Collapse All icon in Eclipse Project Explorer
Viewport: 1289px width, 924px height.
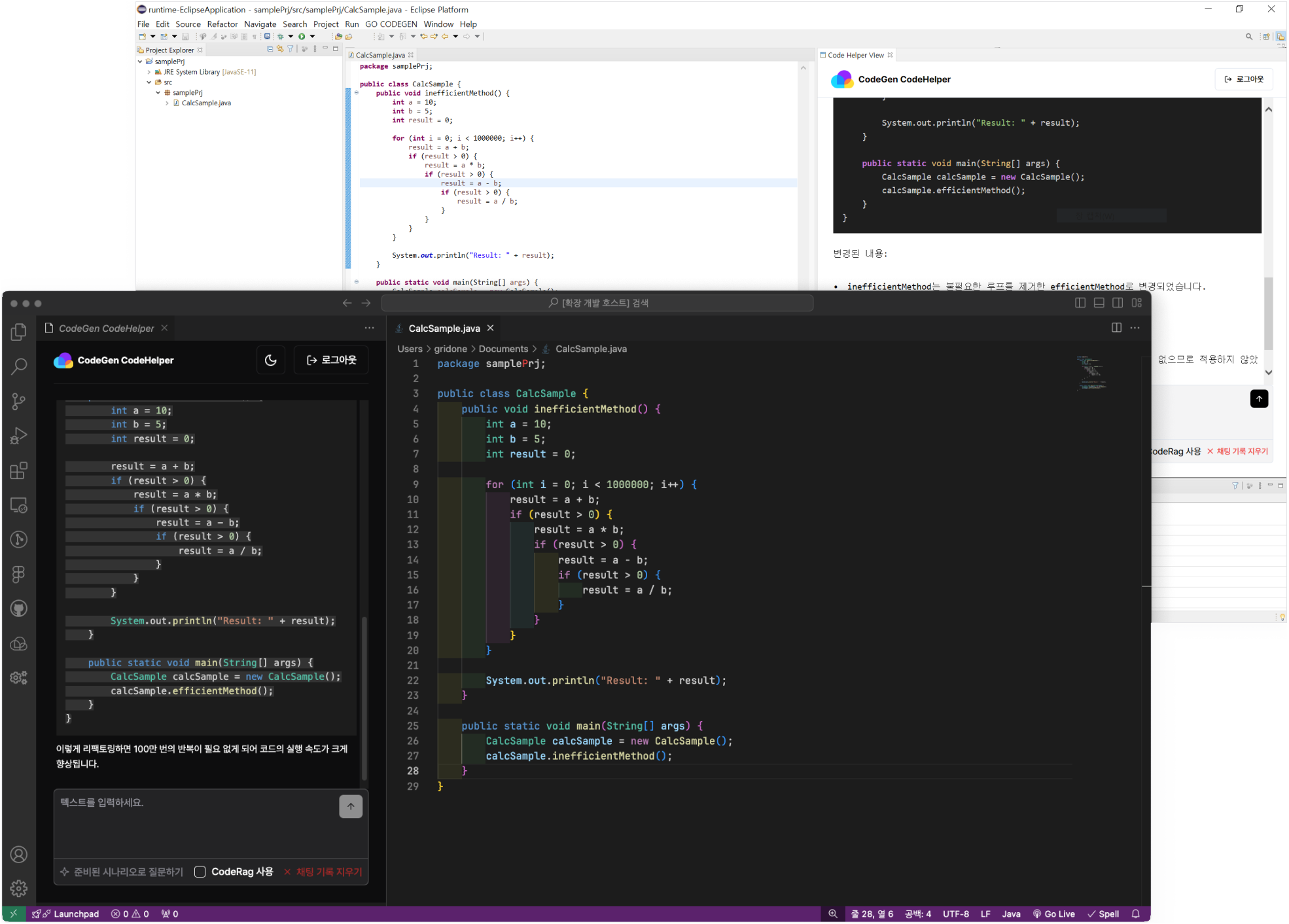(270, 49)
